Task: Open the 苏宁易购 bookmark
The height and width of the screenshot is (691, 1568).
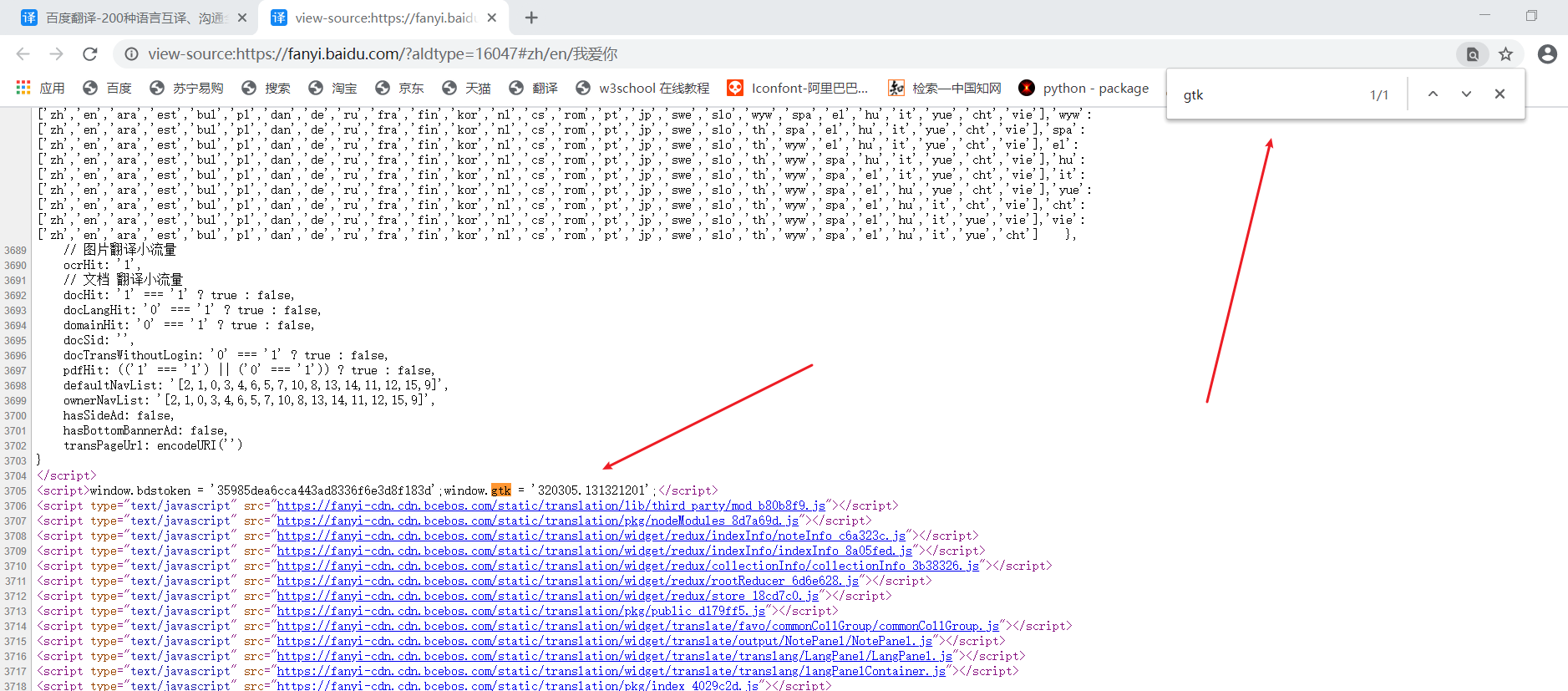Action: pos(186,88)
